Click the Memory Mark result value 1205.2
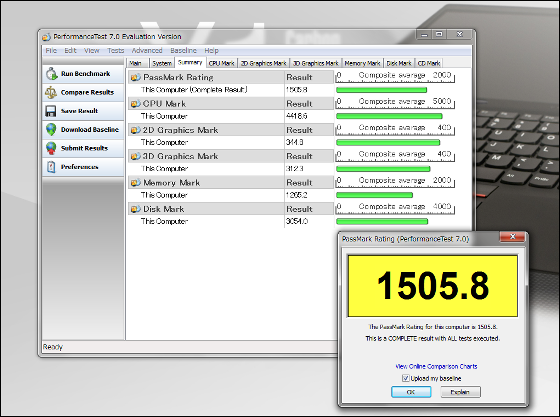Screen dimensions: 560x417 pos(296,195)
